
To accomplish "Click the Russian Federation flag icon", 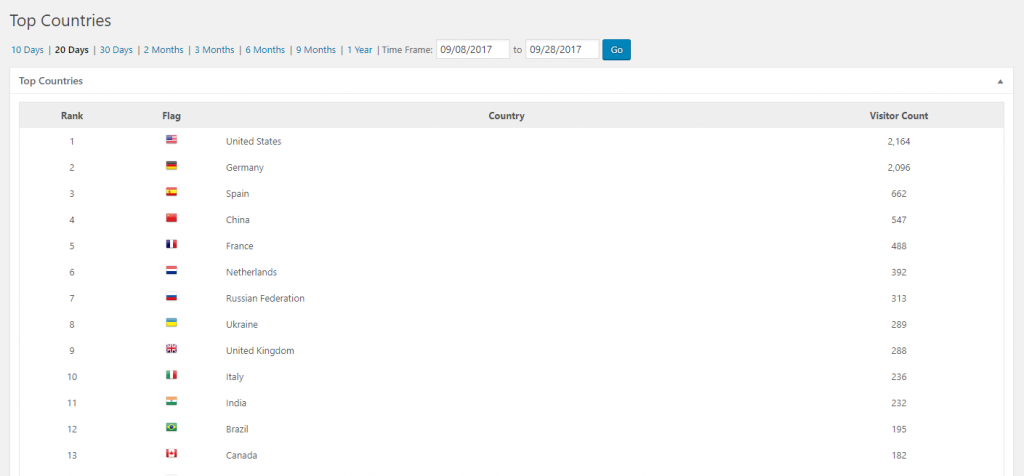I will tap(172, 296).
